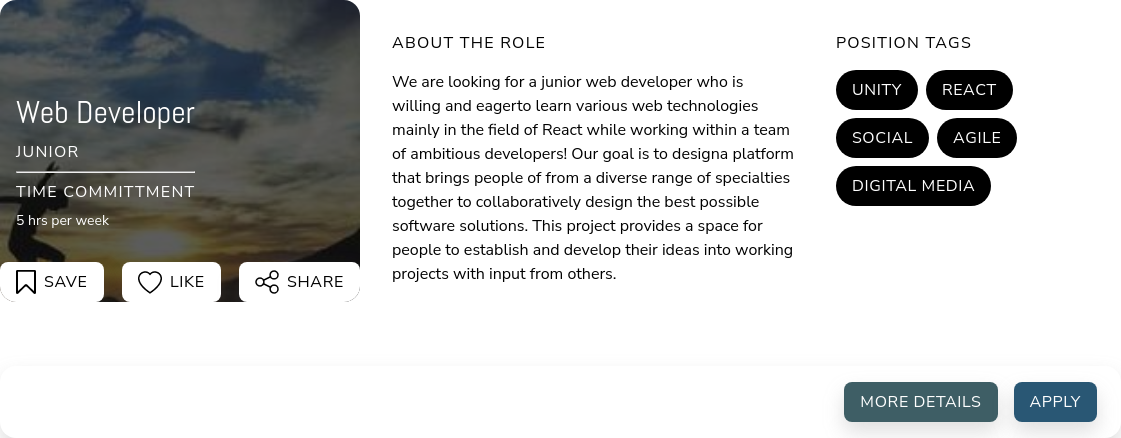1121x438 pixels.
Task: Click the bookmark icon on Save
Action: click(x=26, y=282)
